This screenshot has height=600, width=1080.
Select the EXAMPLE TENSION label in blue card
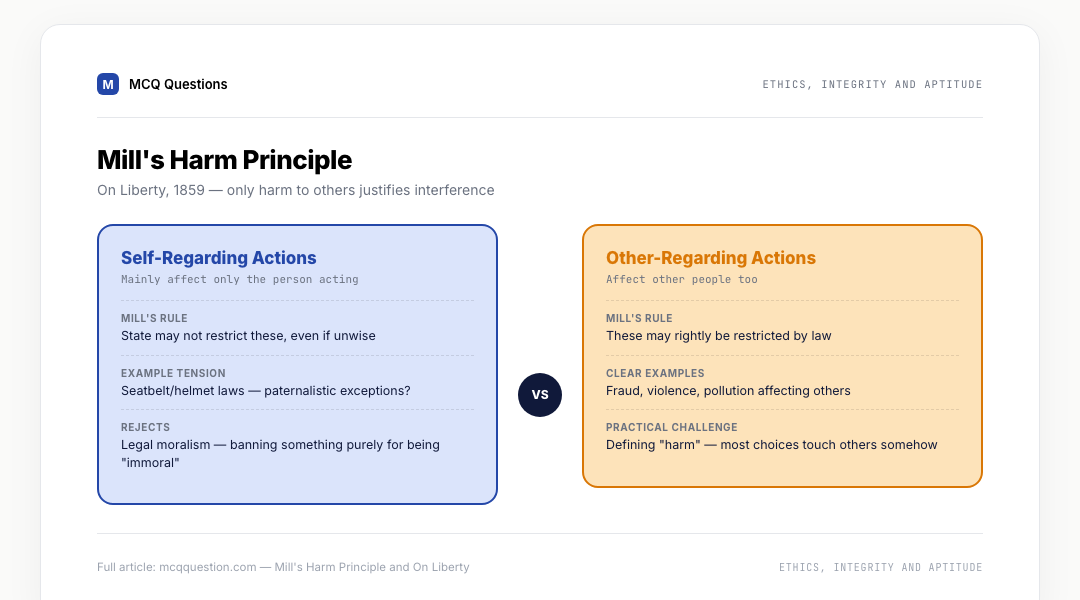coord(173,373)
